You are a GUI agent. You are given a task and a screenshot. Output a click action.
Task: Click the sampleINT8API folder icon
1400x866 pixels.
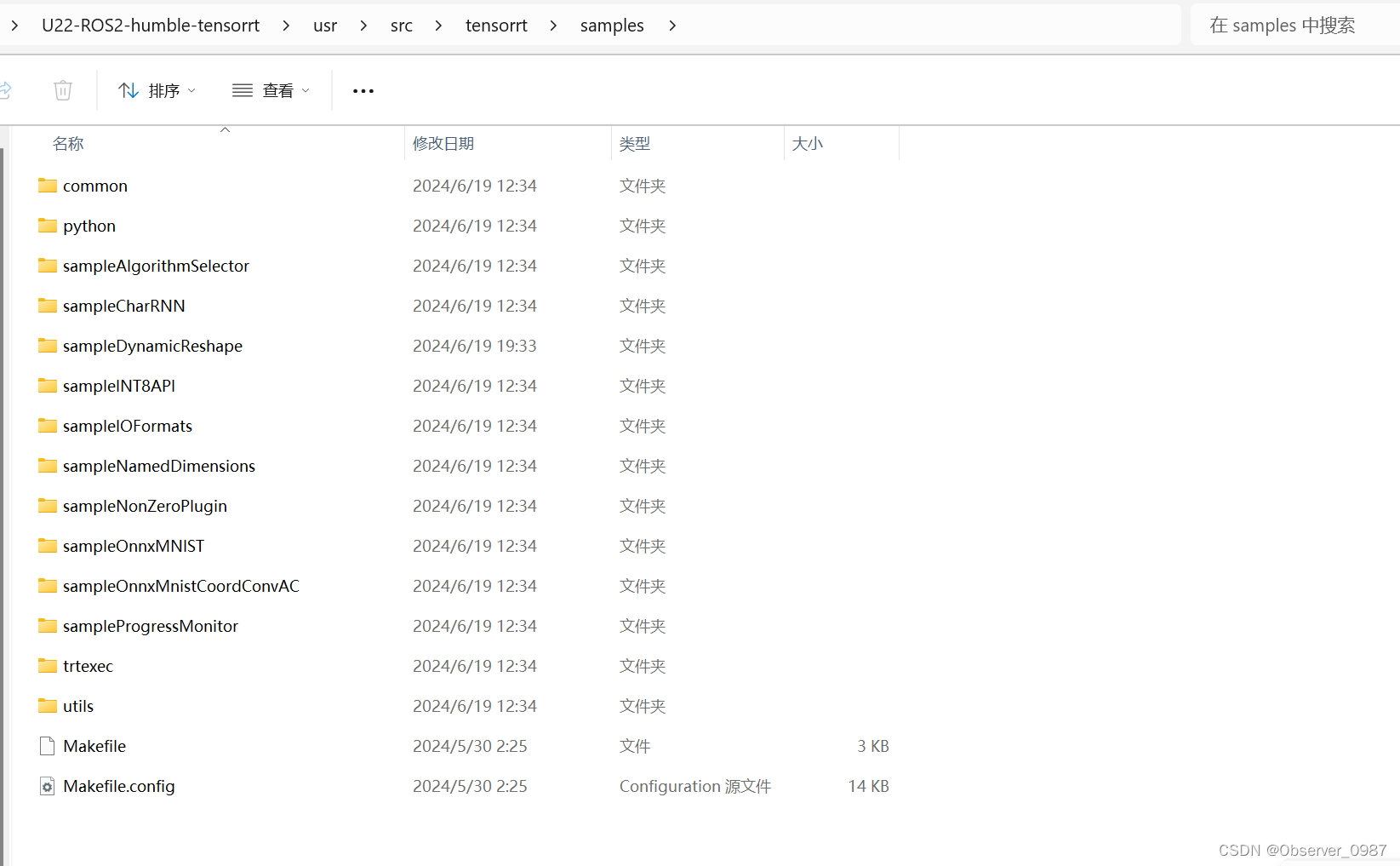pos(48,385)
